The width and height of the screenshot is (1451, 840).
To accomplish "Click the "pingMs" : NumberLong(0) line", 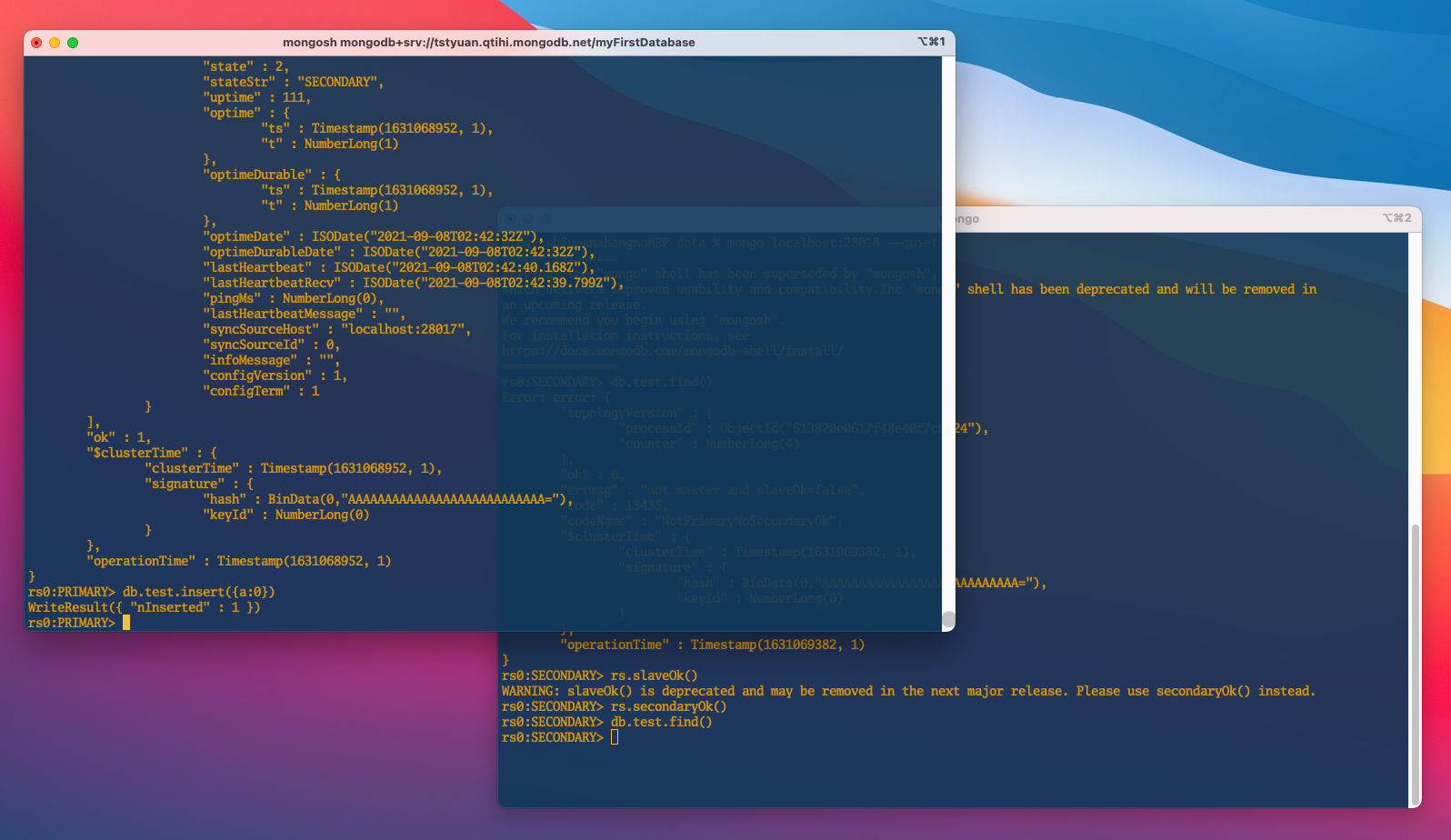I will 294,298.
